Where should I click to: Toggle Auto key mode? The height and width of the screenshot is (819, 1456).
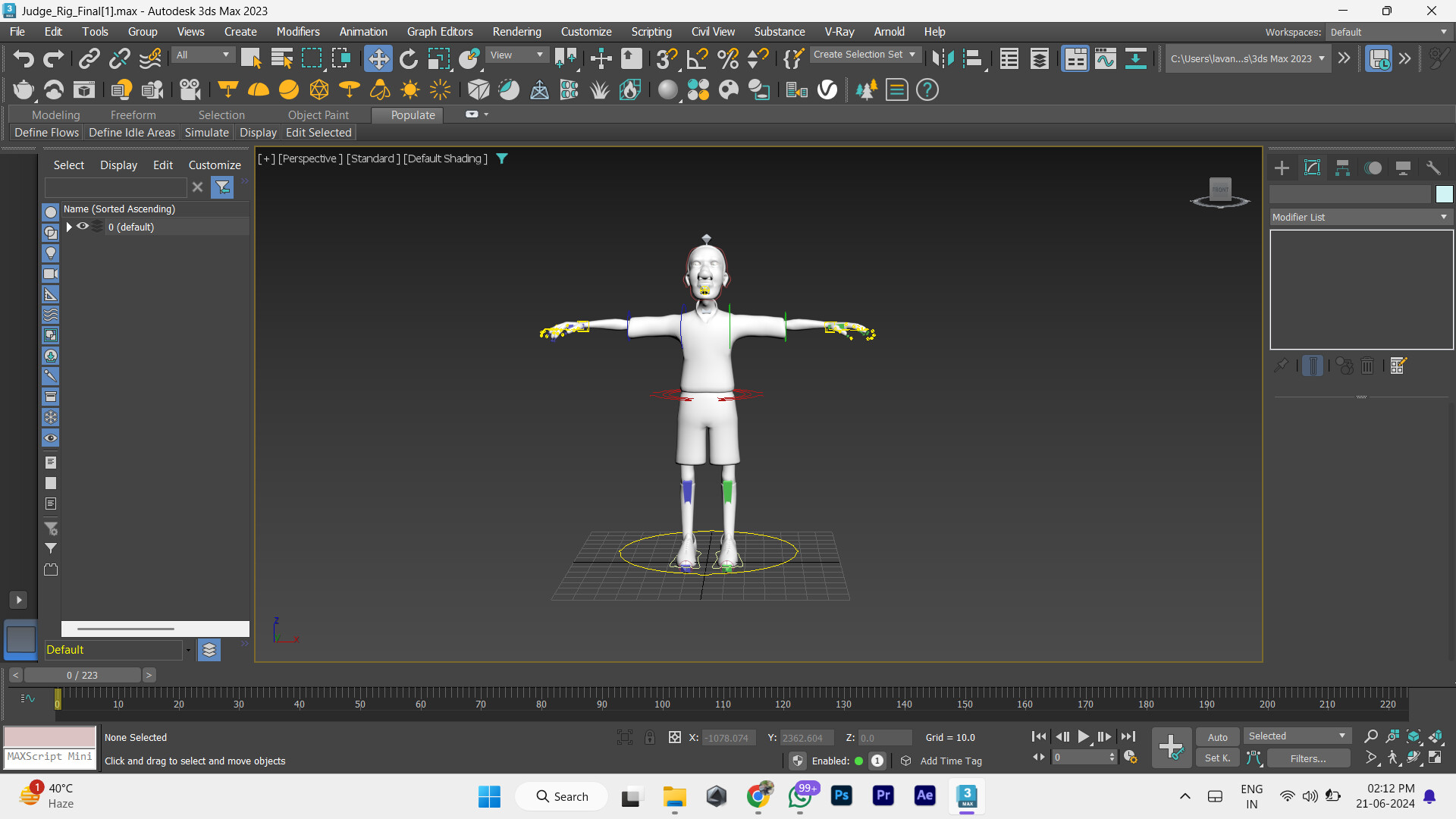click(1217, 737)
